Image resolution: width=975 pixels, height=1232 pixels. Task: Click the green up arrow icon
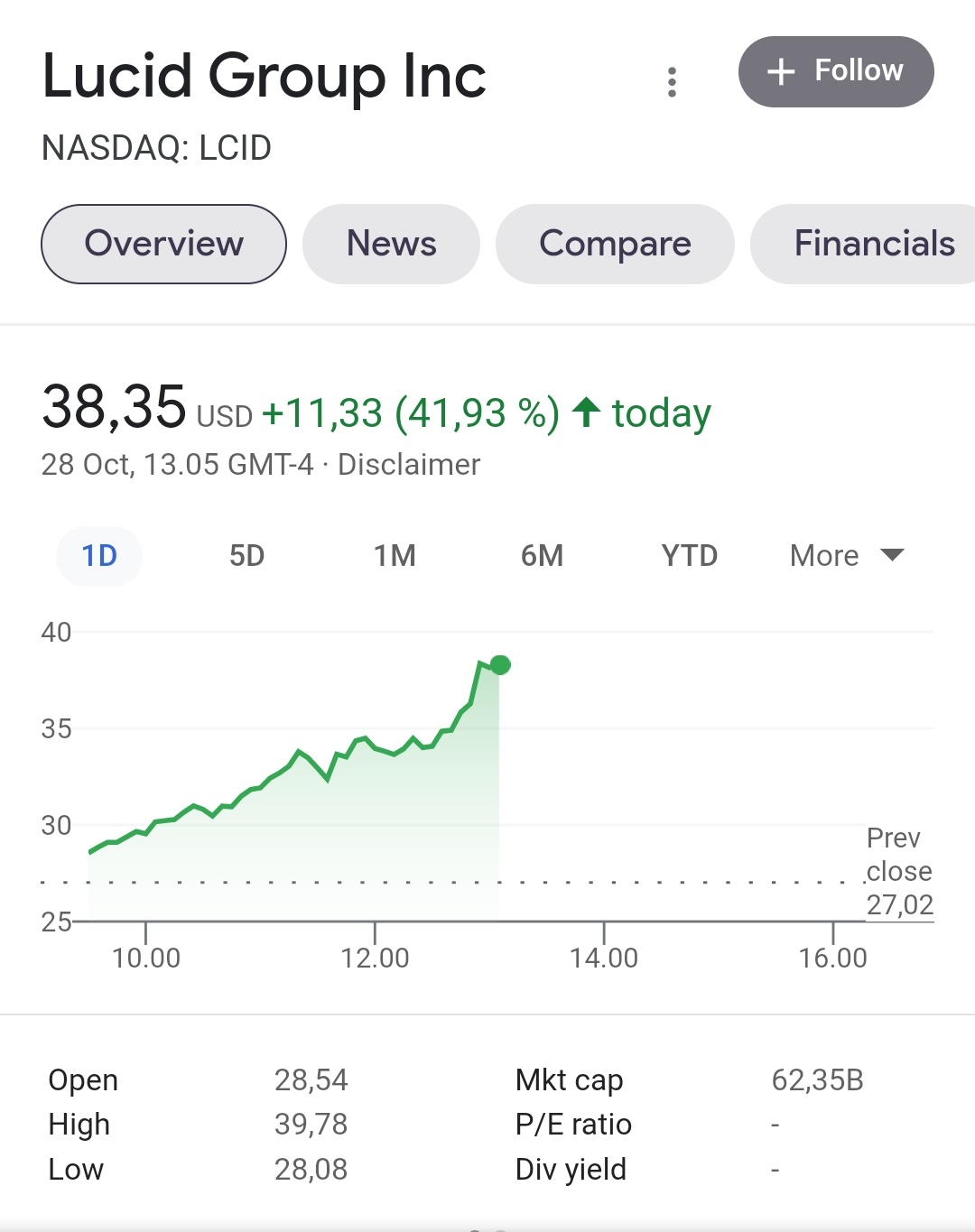(x=586, y=412)
